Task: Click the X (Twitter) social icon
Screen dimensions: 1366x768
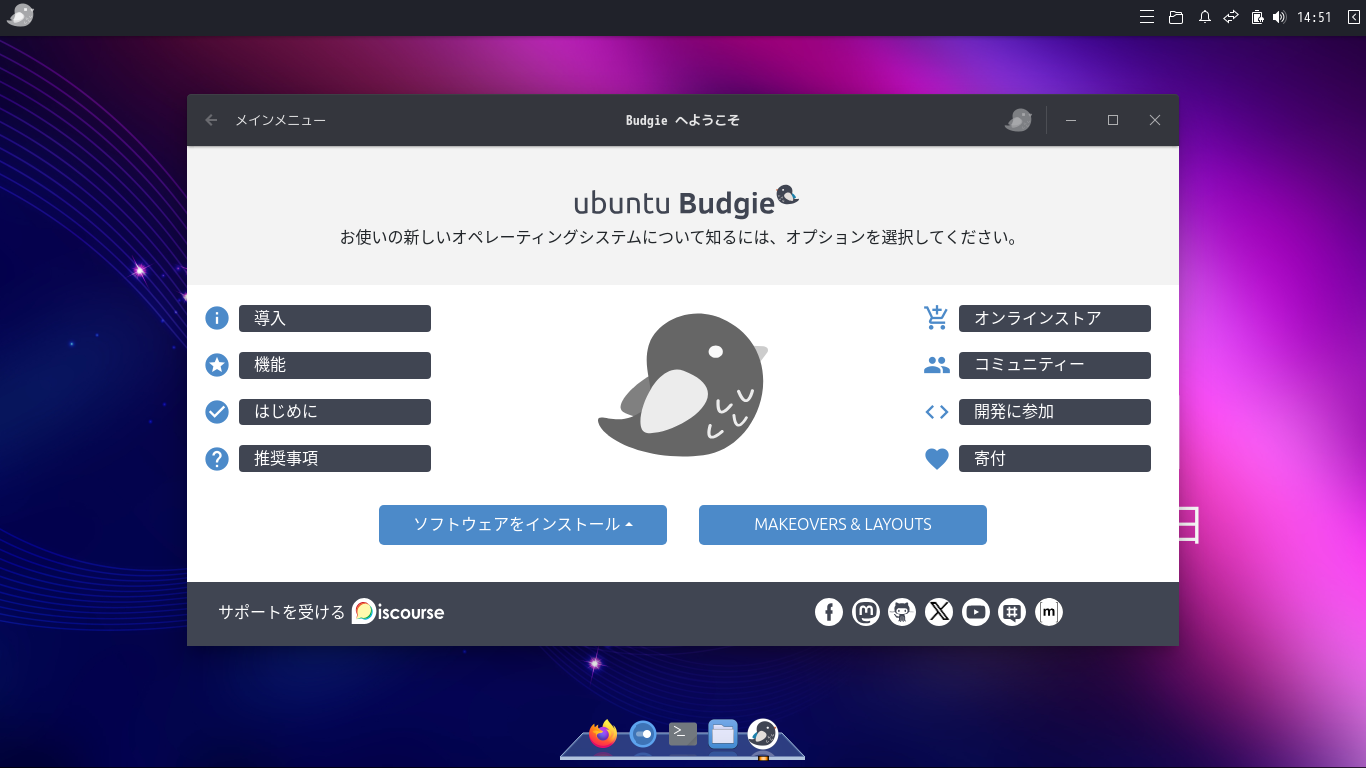Action: pos(939,612)
